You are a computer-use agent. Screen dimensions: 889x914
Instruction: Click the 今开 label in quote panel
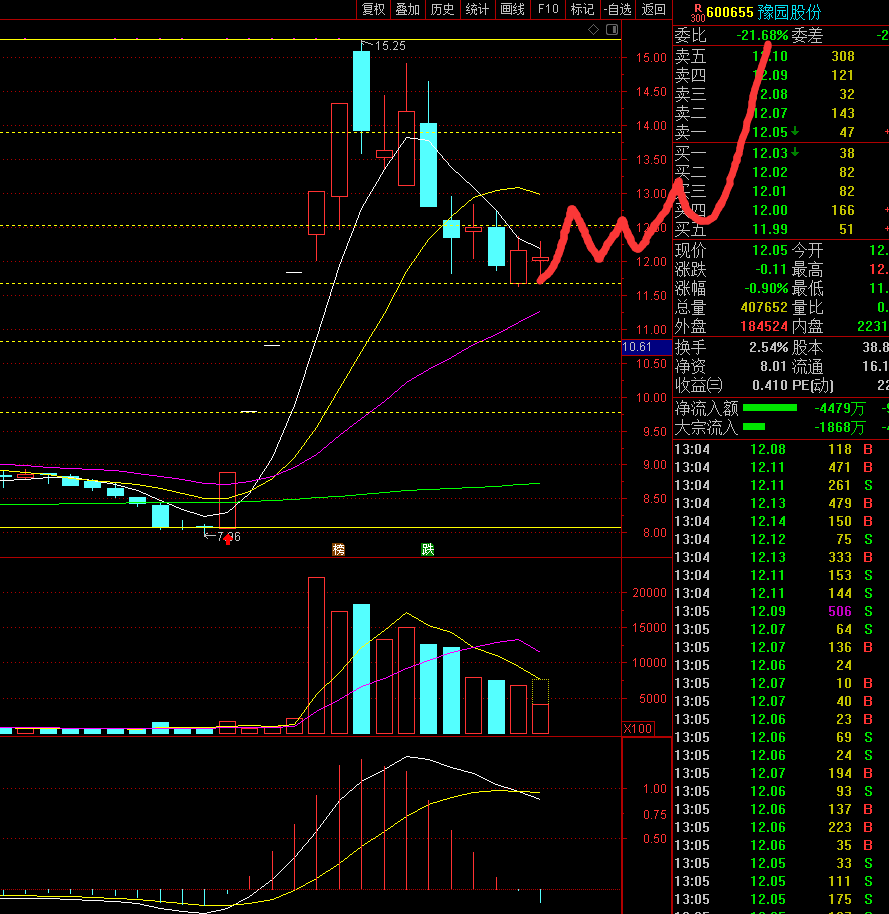coord(807,250)
